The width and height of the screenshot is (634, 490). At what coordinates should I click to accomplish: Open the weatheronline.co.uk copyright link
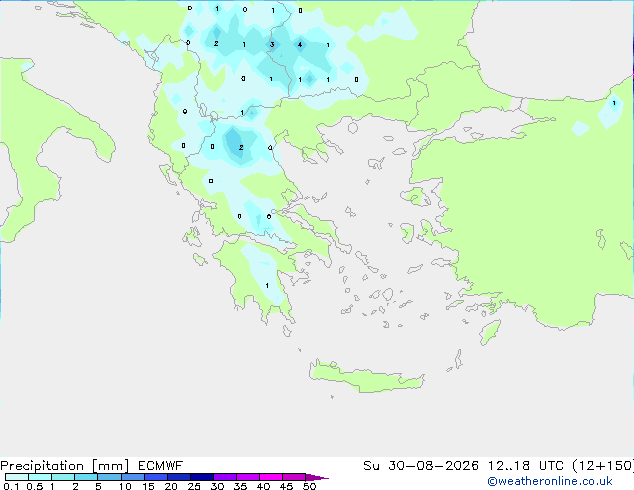[550, 481]
